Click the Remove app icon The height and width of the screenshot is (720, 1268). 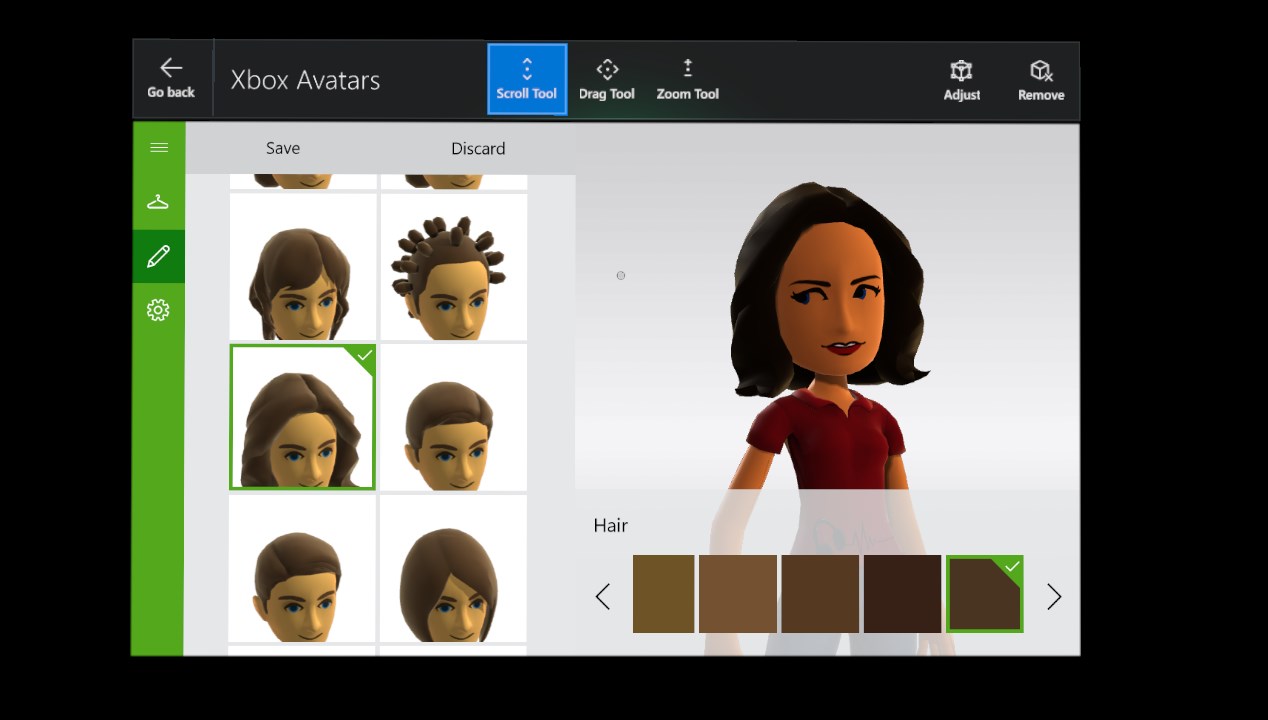(x=1041, y=80)
